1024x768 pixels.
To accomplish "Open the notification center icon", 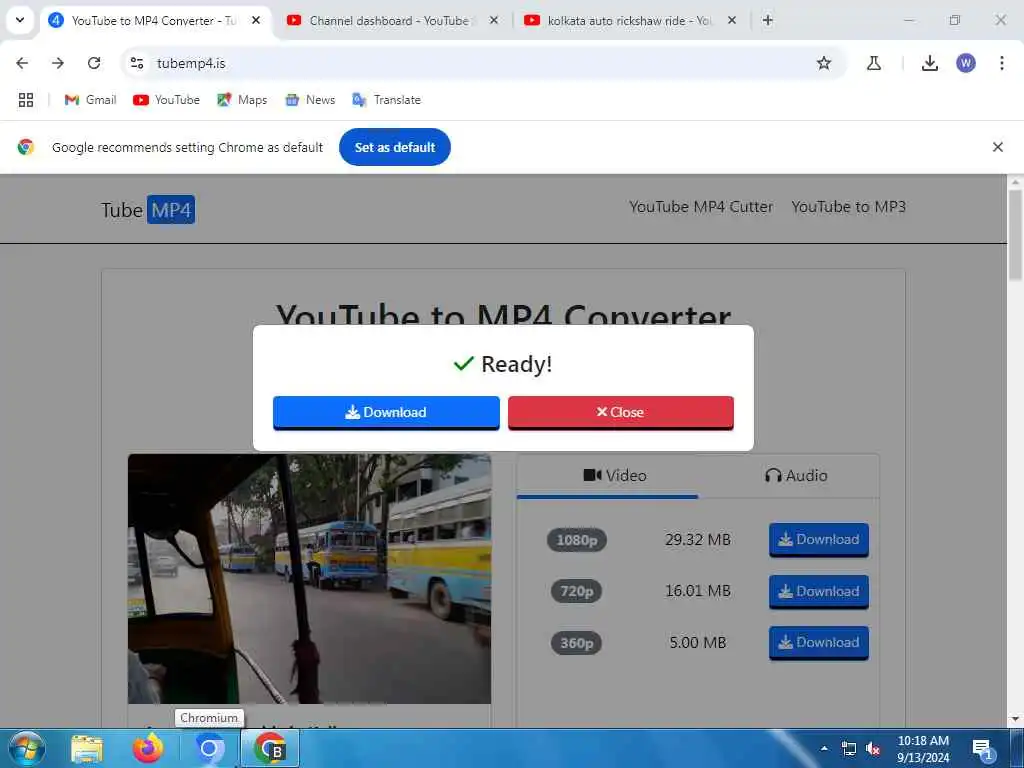I will pos(982,749).
